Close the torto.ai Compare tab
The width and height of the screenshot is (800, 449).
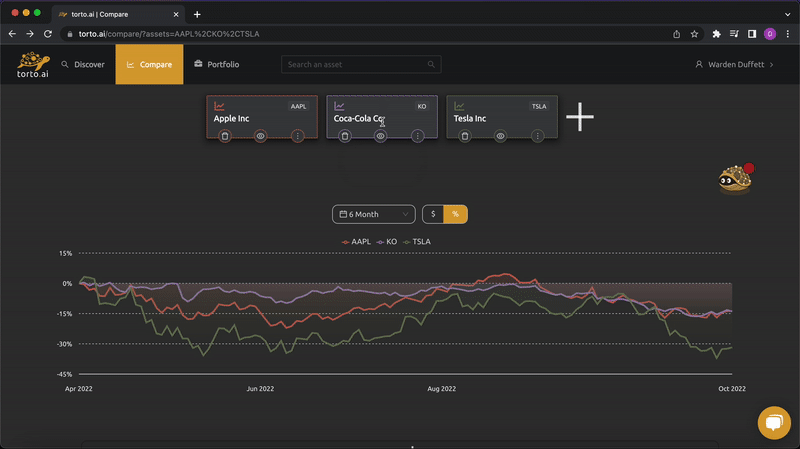point(176,14)
